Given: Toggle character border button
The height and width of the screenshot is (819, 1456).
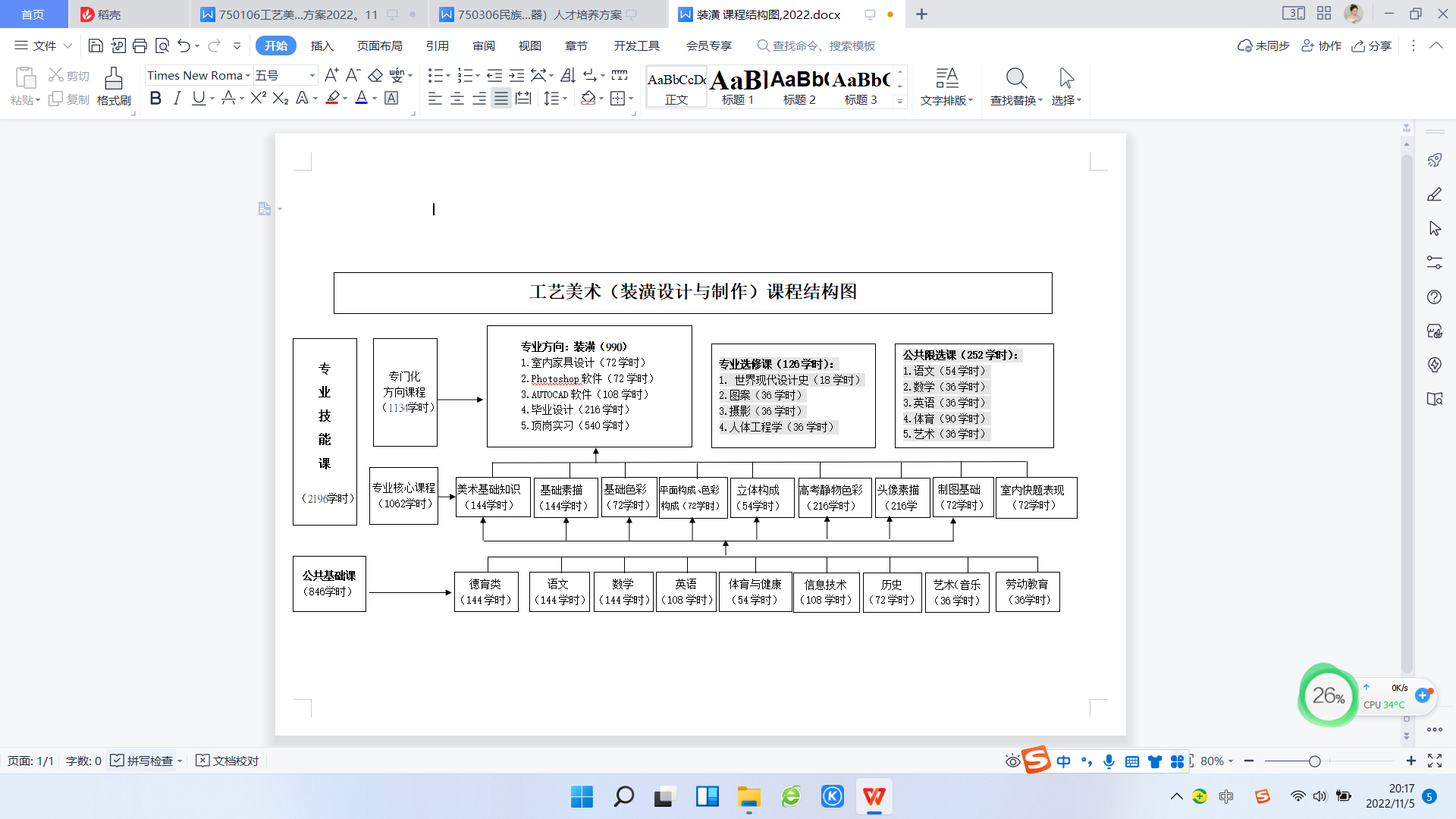Looking at the screenshot, I should 391,98.
